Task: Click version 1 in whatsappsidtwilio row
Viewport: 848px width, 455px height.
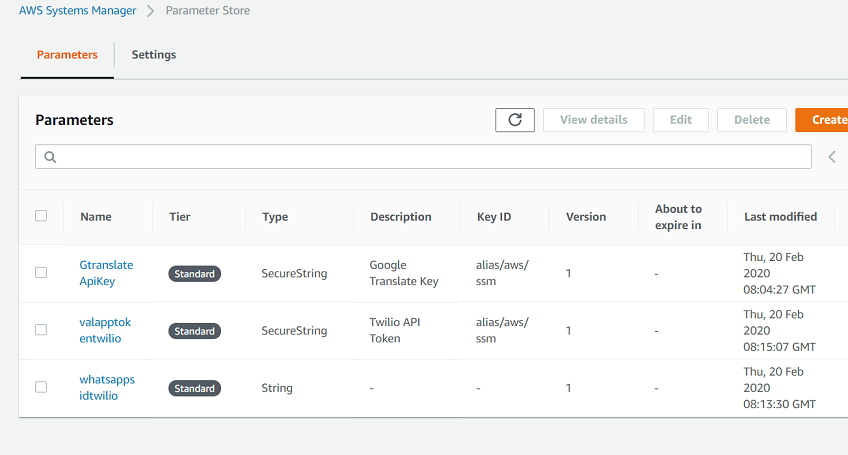Action: (x=568, y=388)
